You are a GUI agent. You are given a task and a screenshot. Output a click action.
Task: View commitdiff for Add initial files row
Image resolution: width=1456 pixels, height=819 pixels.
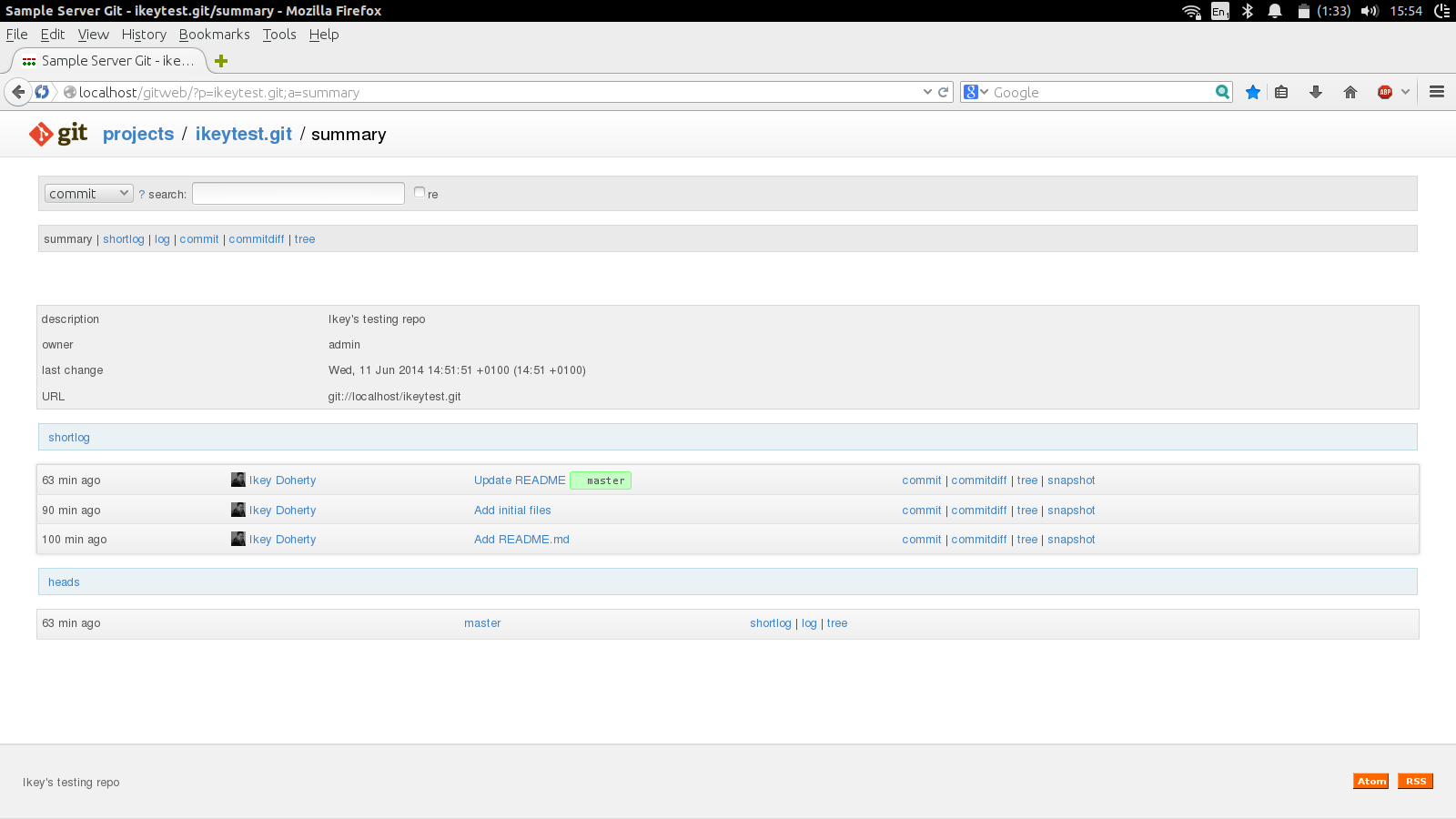click(x=979, y=511)
